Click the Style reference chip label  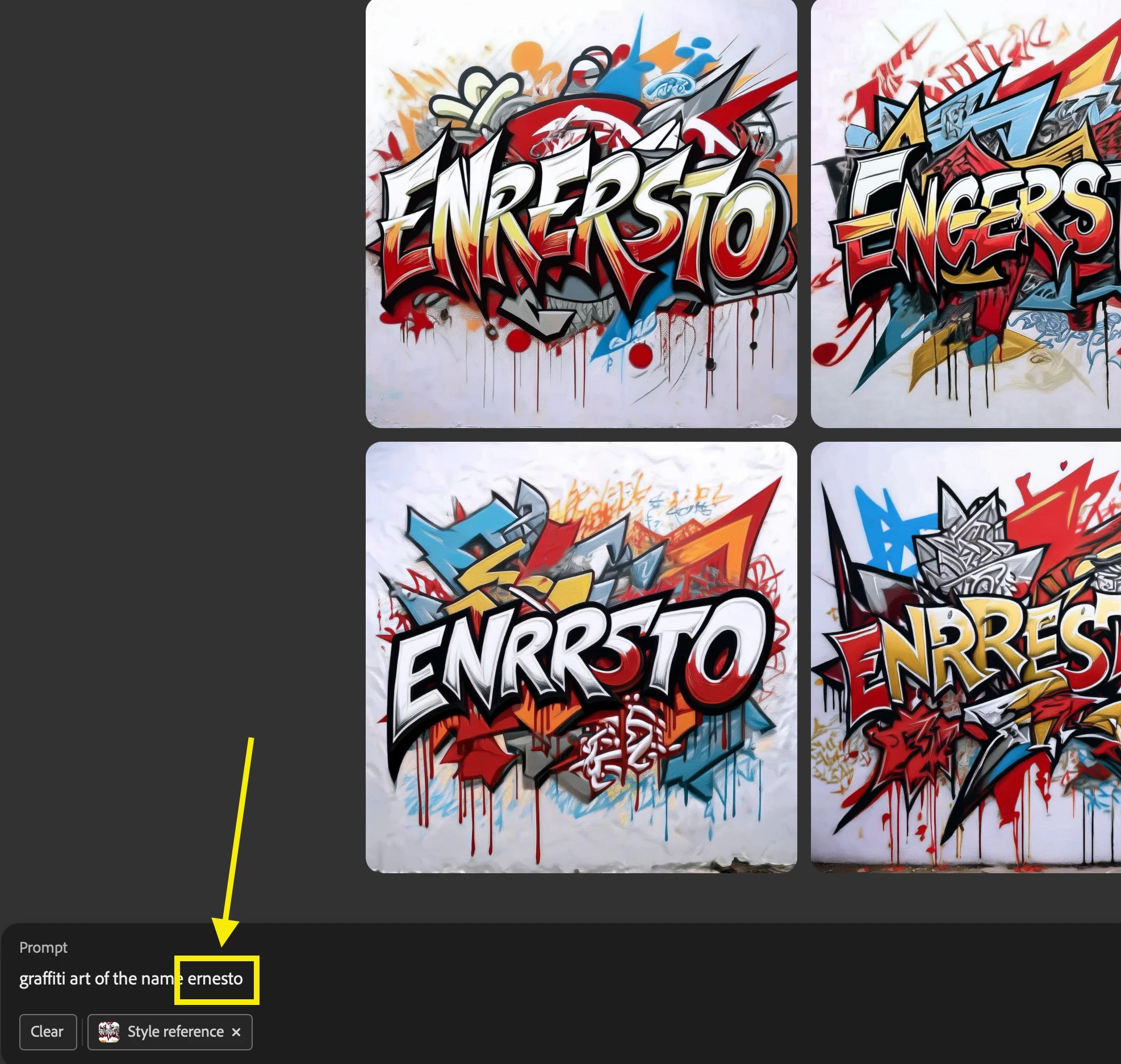coord(175,1032)
